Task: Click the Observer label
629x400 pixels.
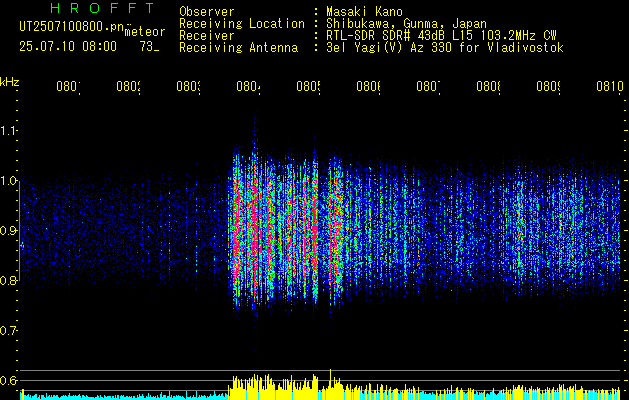Action: tap(207, 11)
